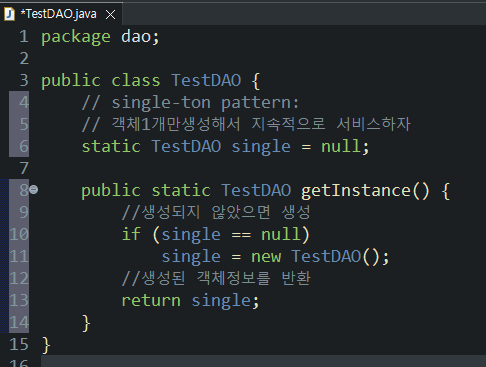Click the closing brace on line 15
Image resolution: width=486 pixels, height=367 pixels.
[46, 345]
